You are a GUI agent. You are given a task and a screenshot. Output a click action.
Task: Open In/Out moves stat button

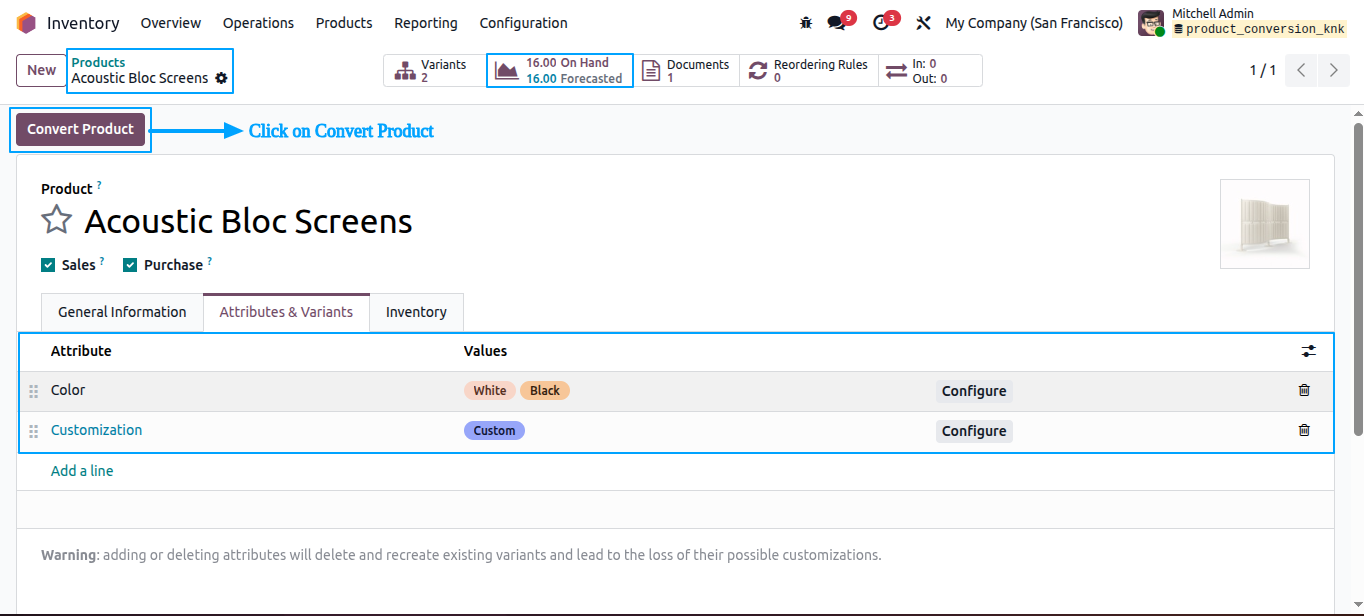930,71
